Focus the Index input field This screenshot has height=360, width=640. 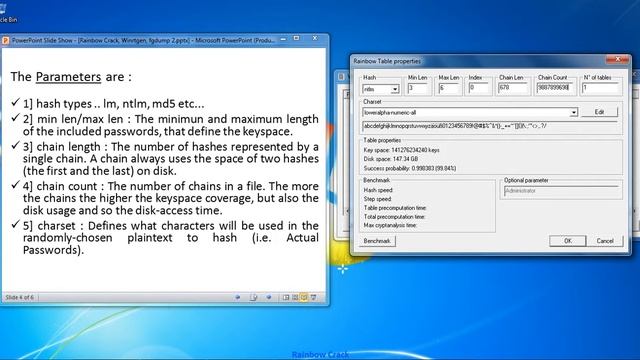[x=478, y=88]
